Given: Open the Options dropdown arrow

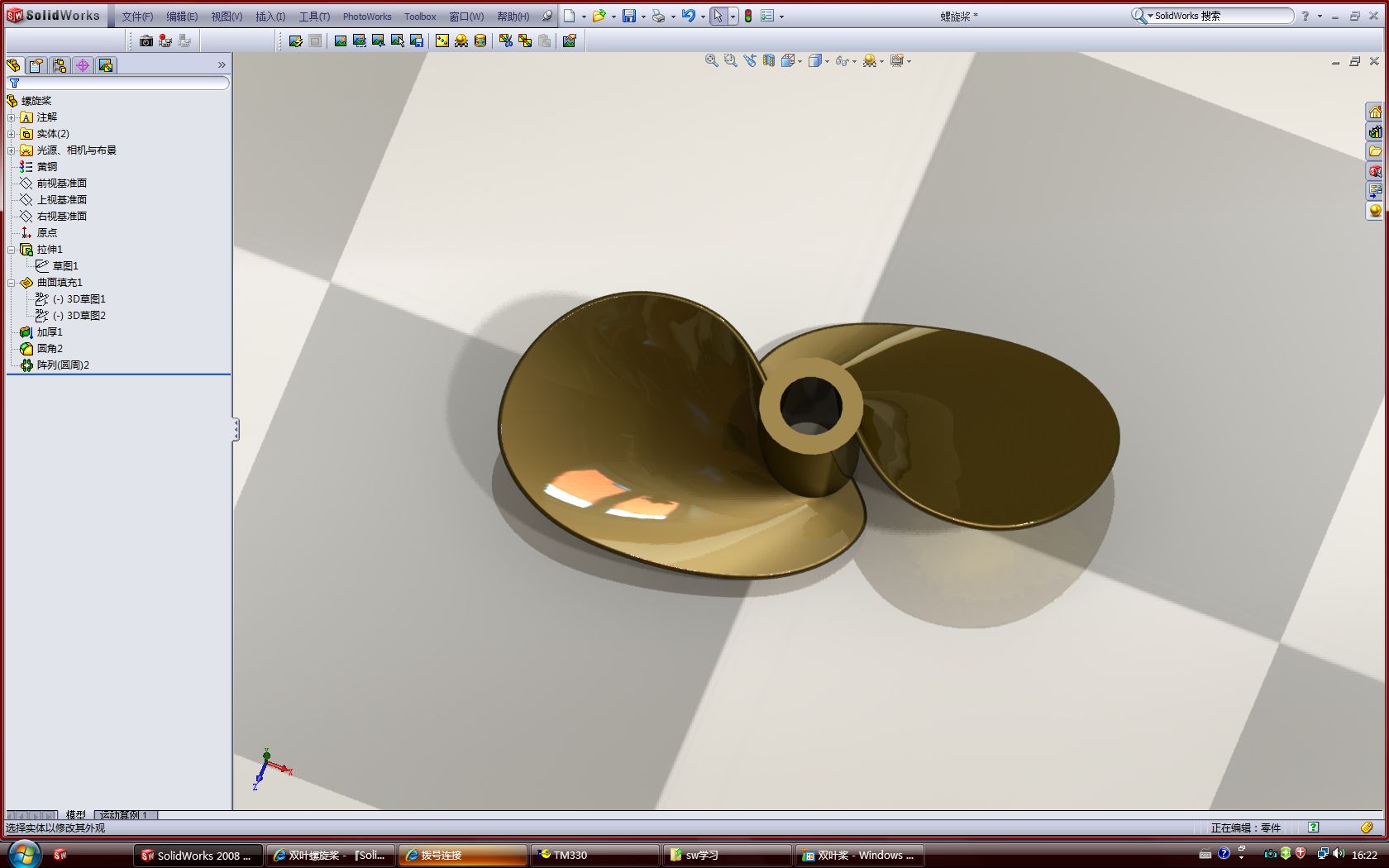Looking at the screenshot, I should pyautogui.click(x=781, y=17).
